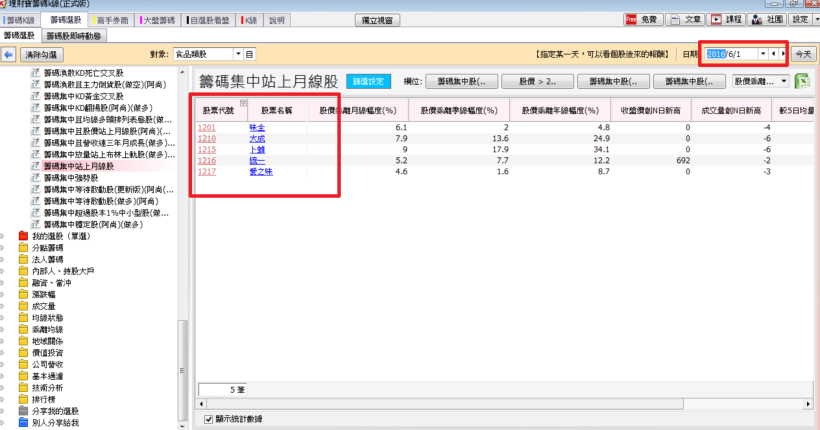Click the red folder icon 我的選股

point(23,236)
